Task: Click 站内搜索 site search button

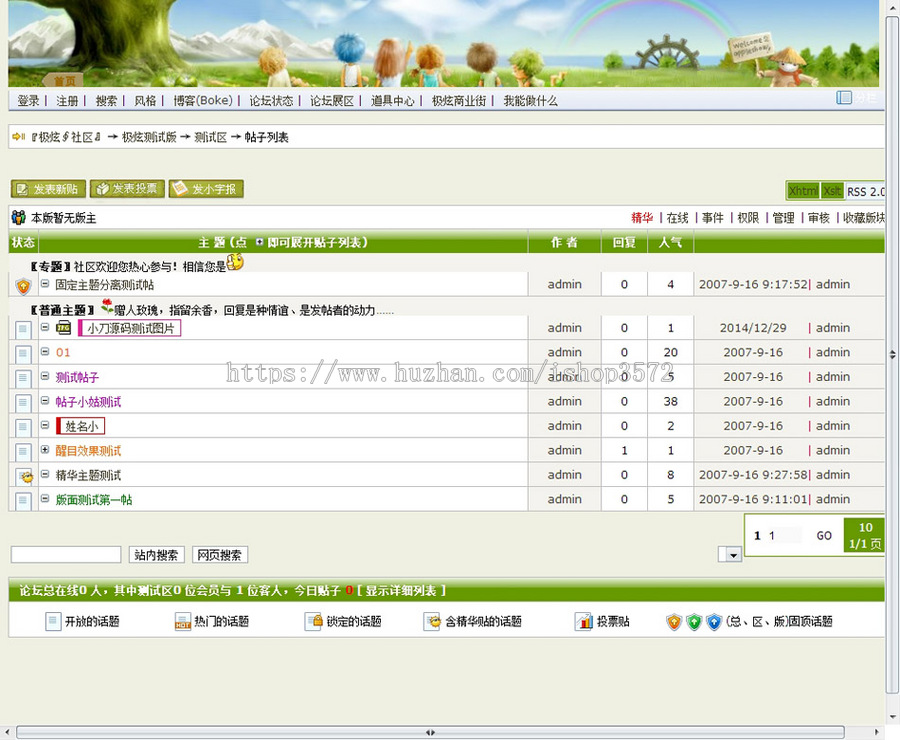Action: click(156, 555)
